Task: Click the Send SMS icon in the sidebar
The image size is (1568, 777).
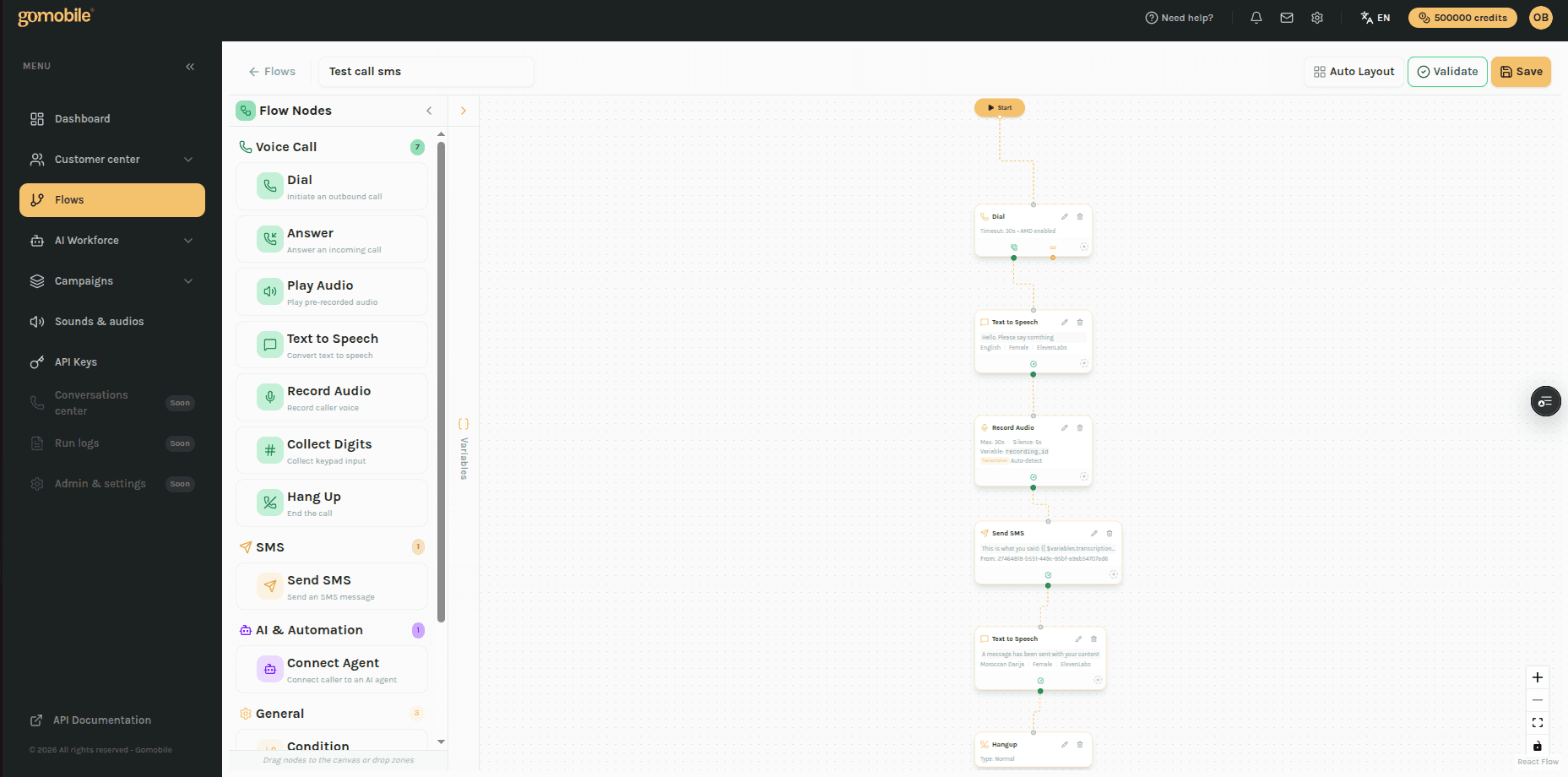Action: pos(269,586)
